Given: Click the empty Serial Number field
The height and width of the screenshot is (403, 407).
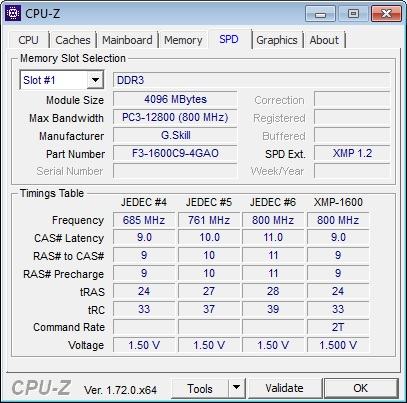Looking at the screenshot, I should point(175,171).
